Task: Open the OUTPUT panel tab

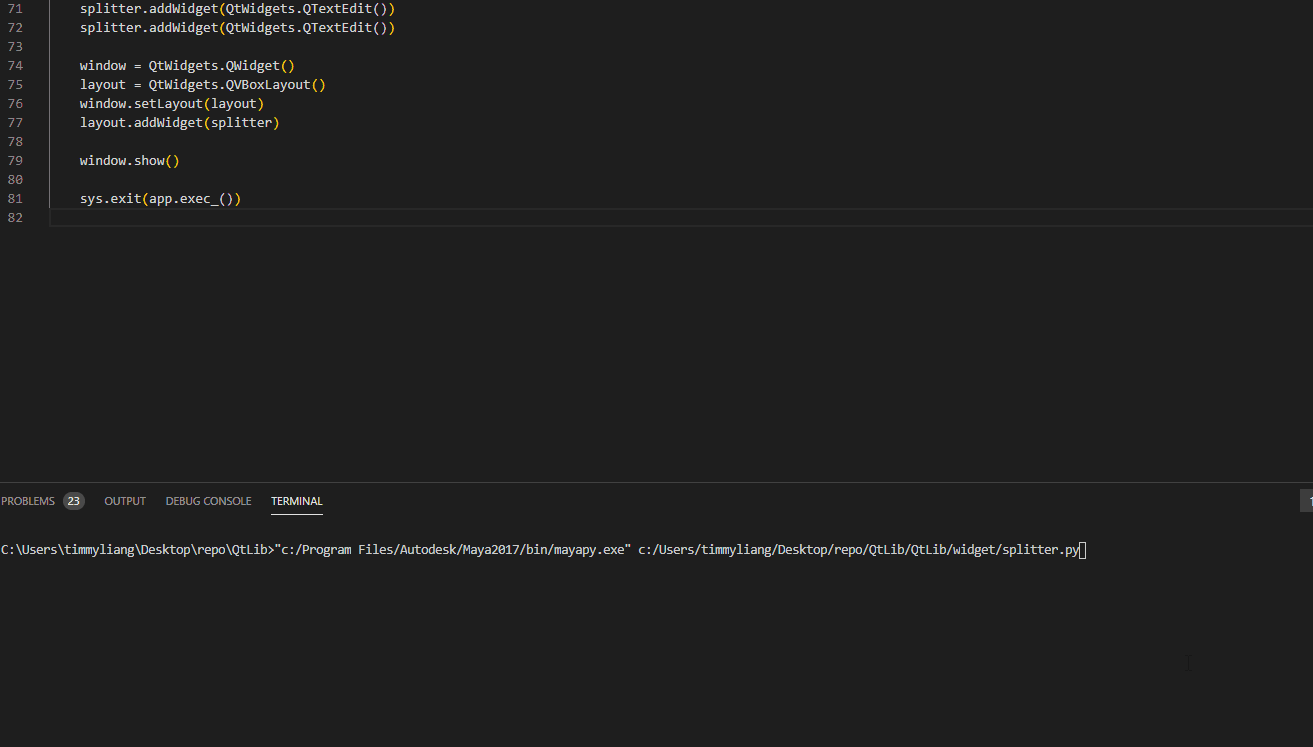Action: click(125, 501)
